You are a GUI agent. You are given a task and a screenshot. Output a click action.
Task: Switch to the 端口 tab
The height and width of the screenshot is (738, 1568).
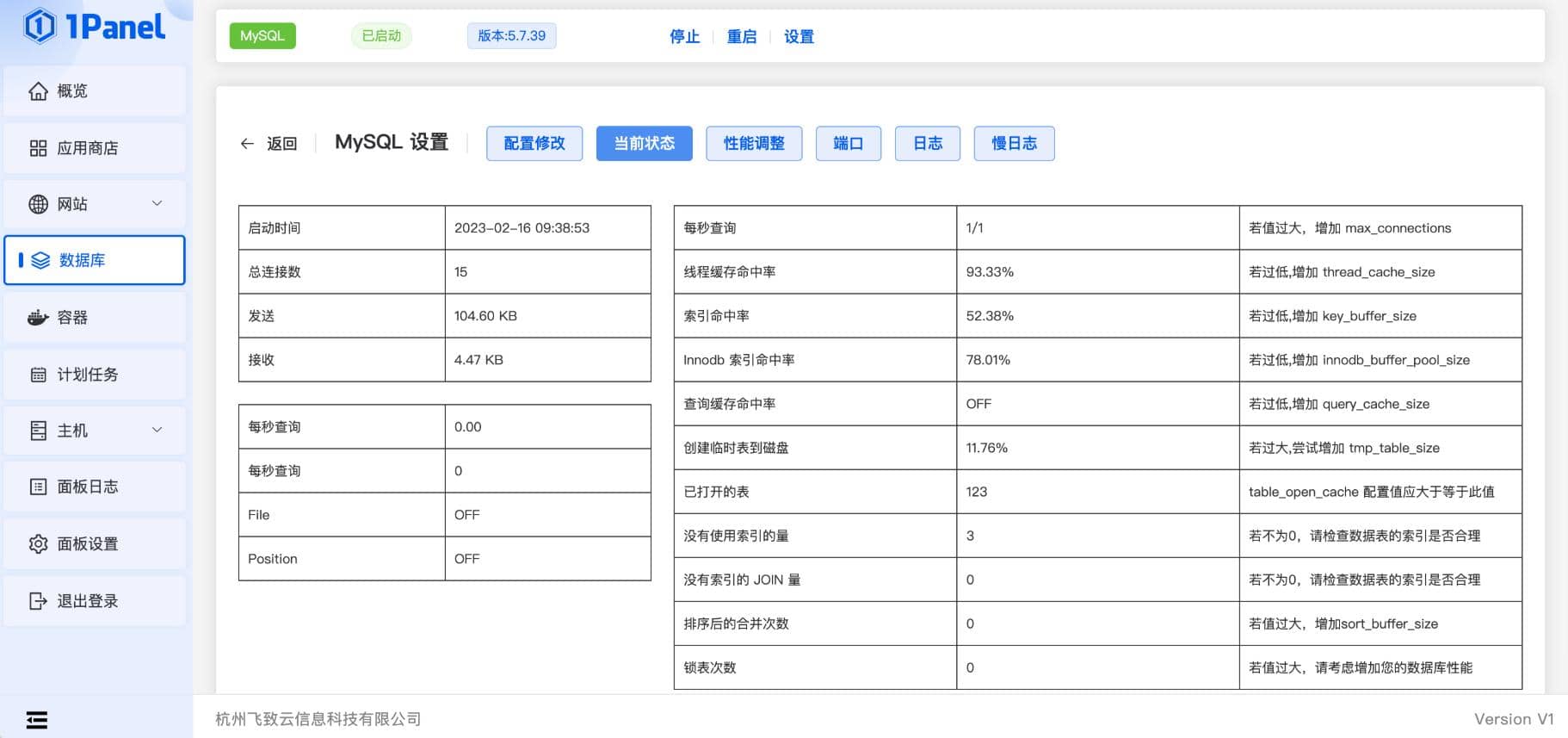(x=849, y=144)
